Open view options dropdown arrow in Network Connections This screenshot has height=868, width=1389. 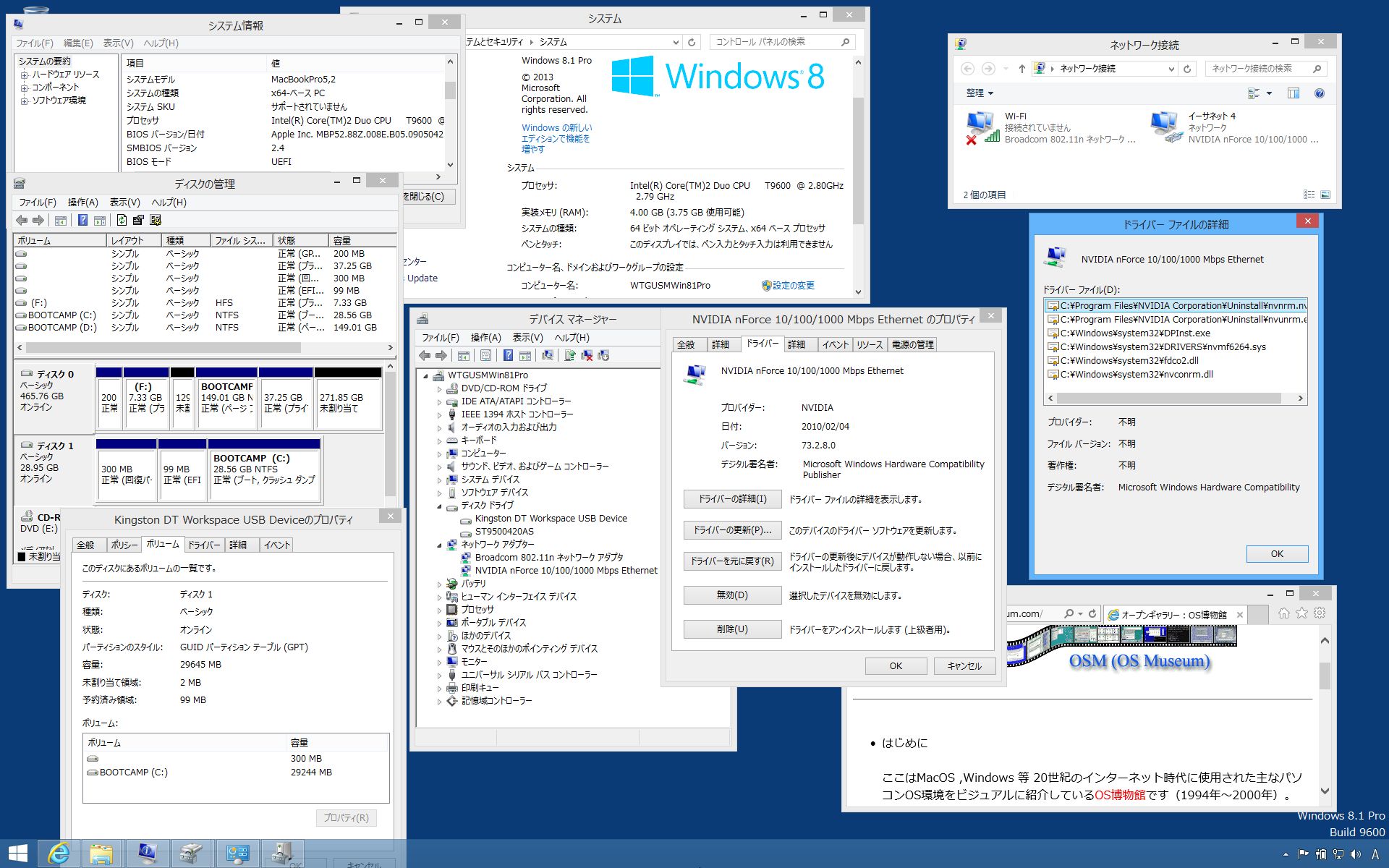pos(1269,93)
